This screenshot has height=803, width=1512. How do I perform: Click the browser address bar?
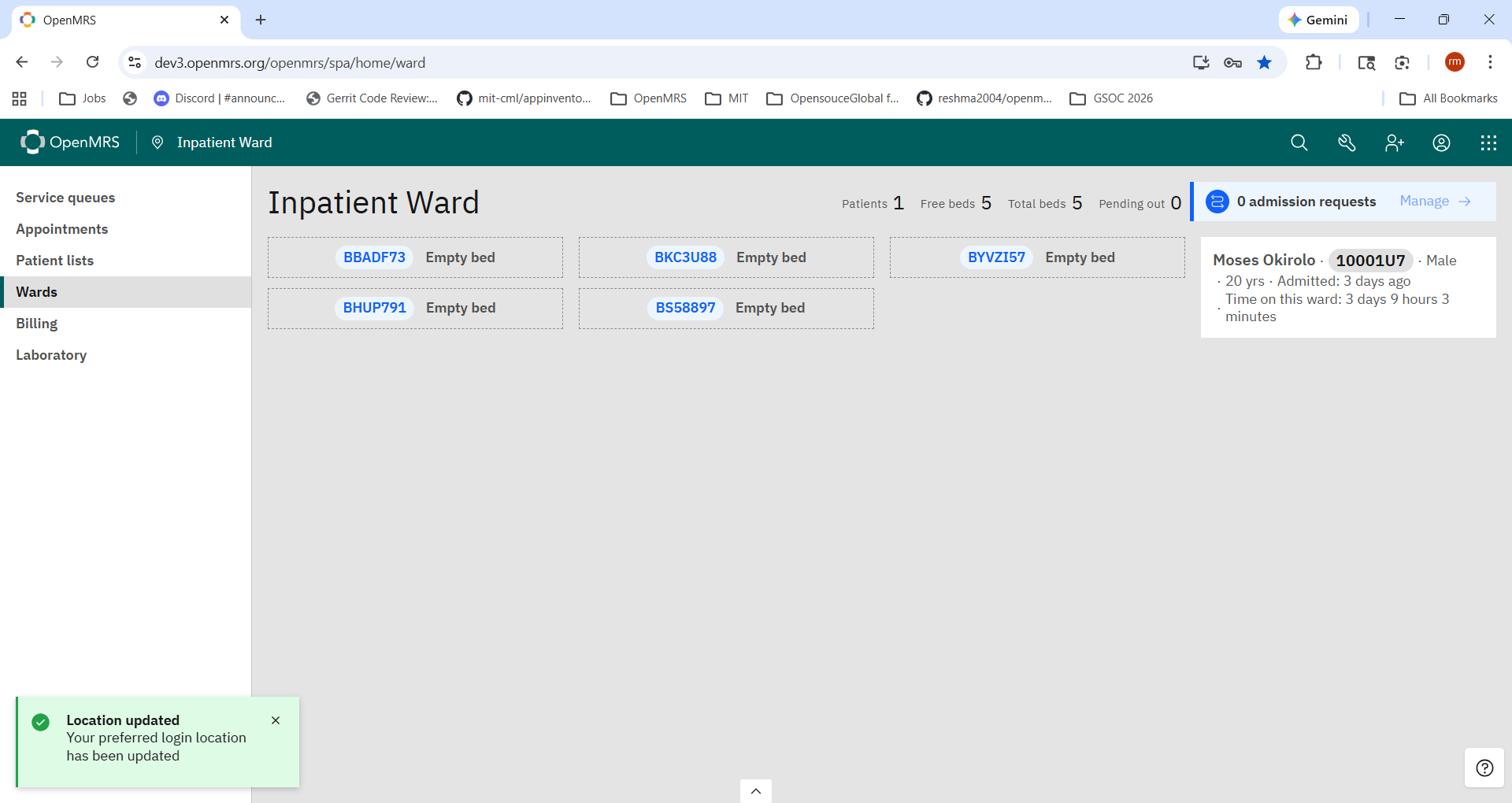click(630, 62)
